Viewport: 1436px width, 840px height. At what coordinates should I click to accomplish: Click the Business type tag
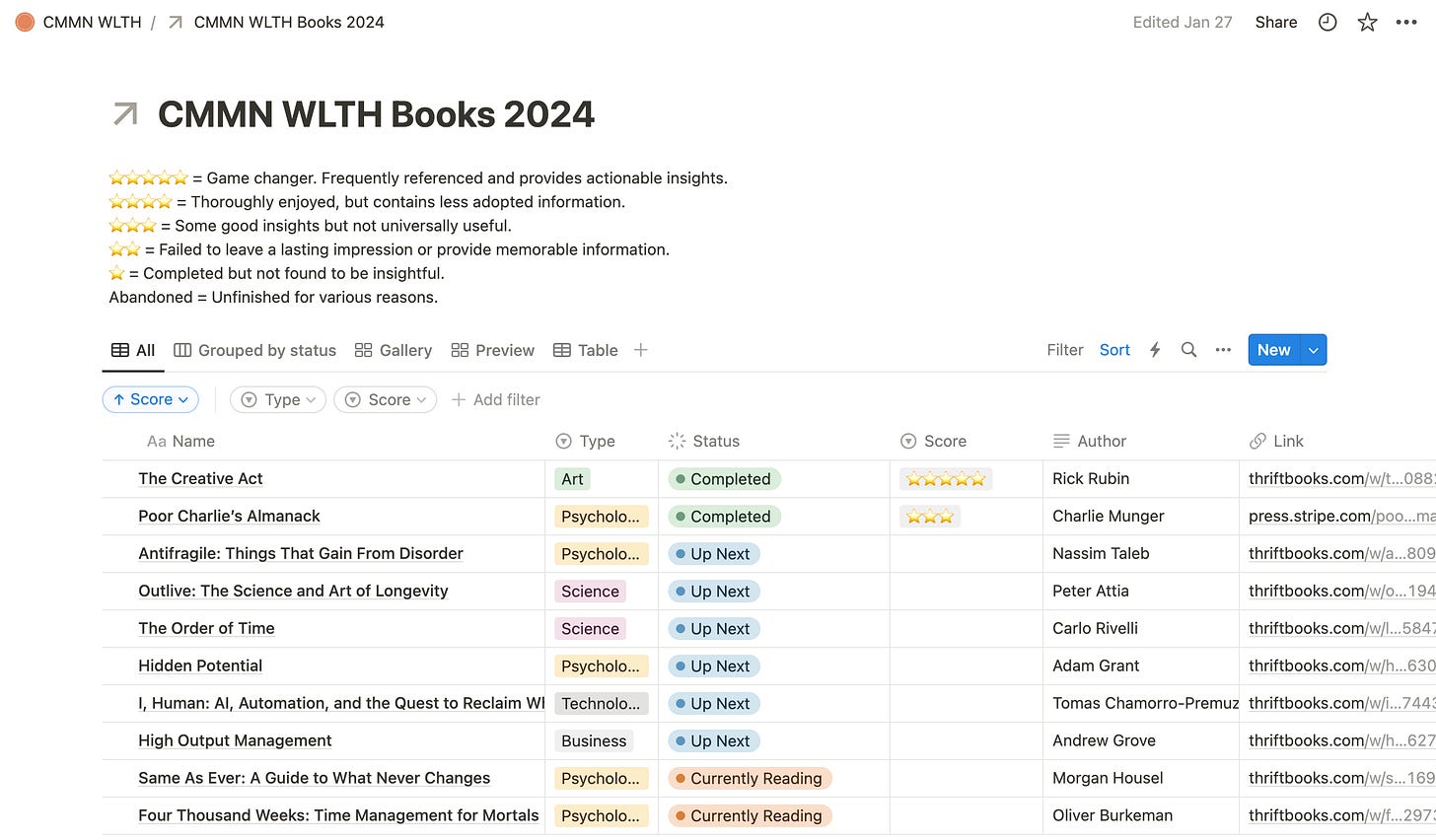tap(594, 741)
